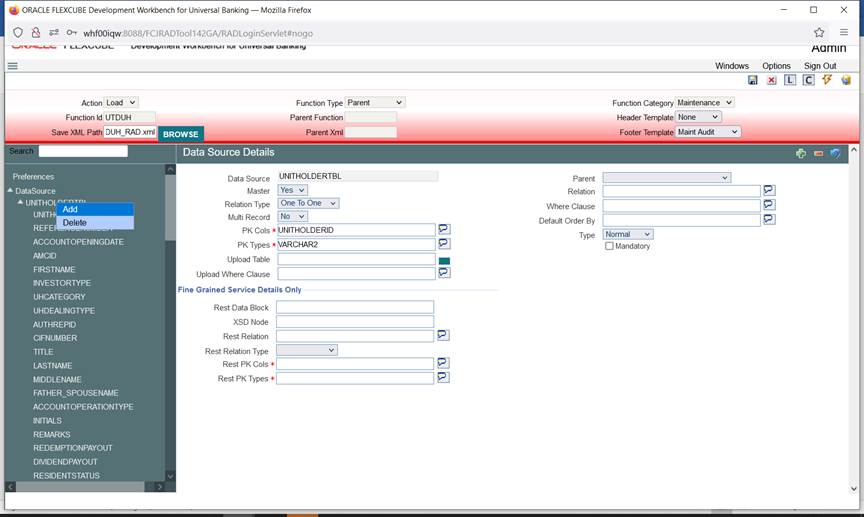Select ACCOUNTOPENINGDATE in the tree
This screenshot has width=864, height=517.
tap(78, 242)
